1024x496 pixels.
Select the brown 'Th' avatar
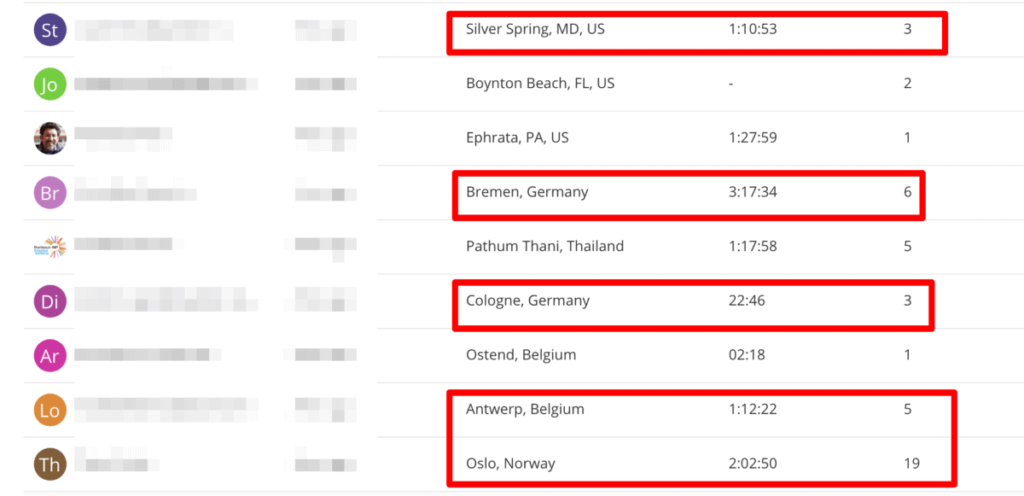(50, 464)
